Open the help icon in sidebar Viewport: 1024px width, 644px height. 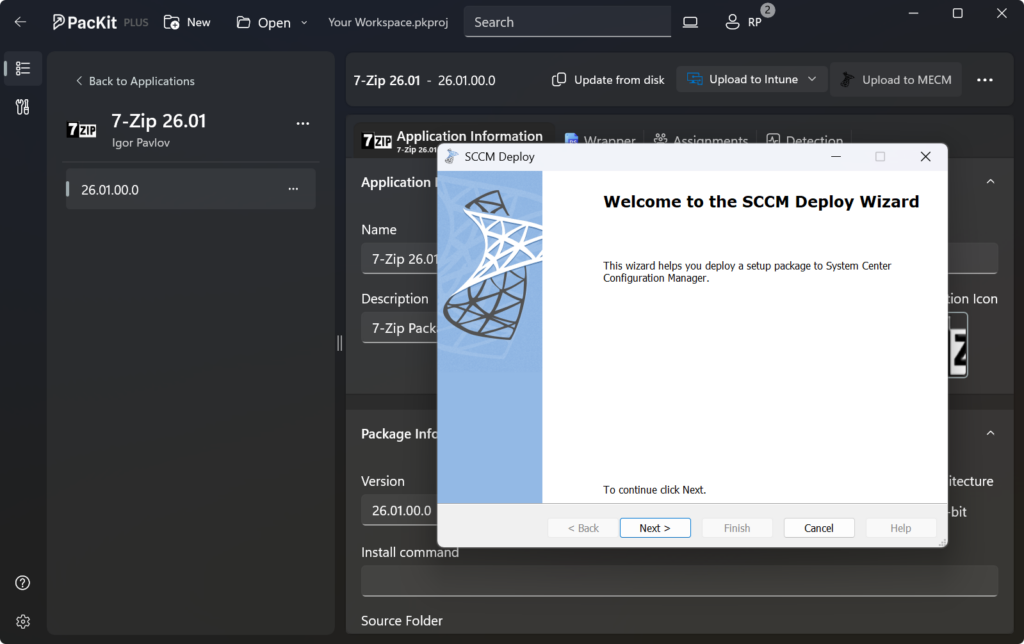pyautogui.click(x=23, y=583)
